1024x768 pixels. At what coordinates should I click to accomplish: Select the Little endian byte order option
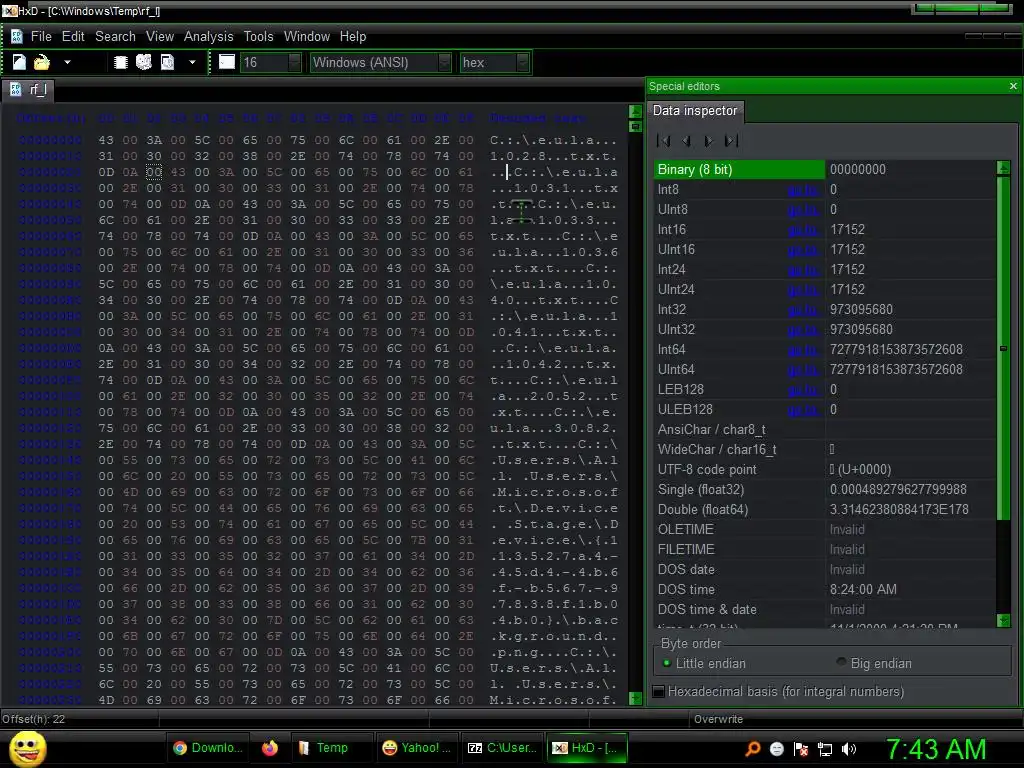704,664
